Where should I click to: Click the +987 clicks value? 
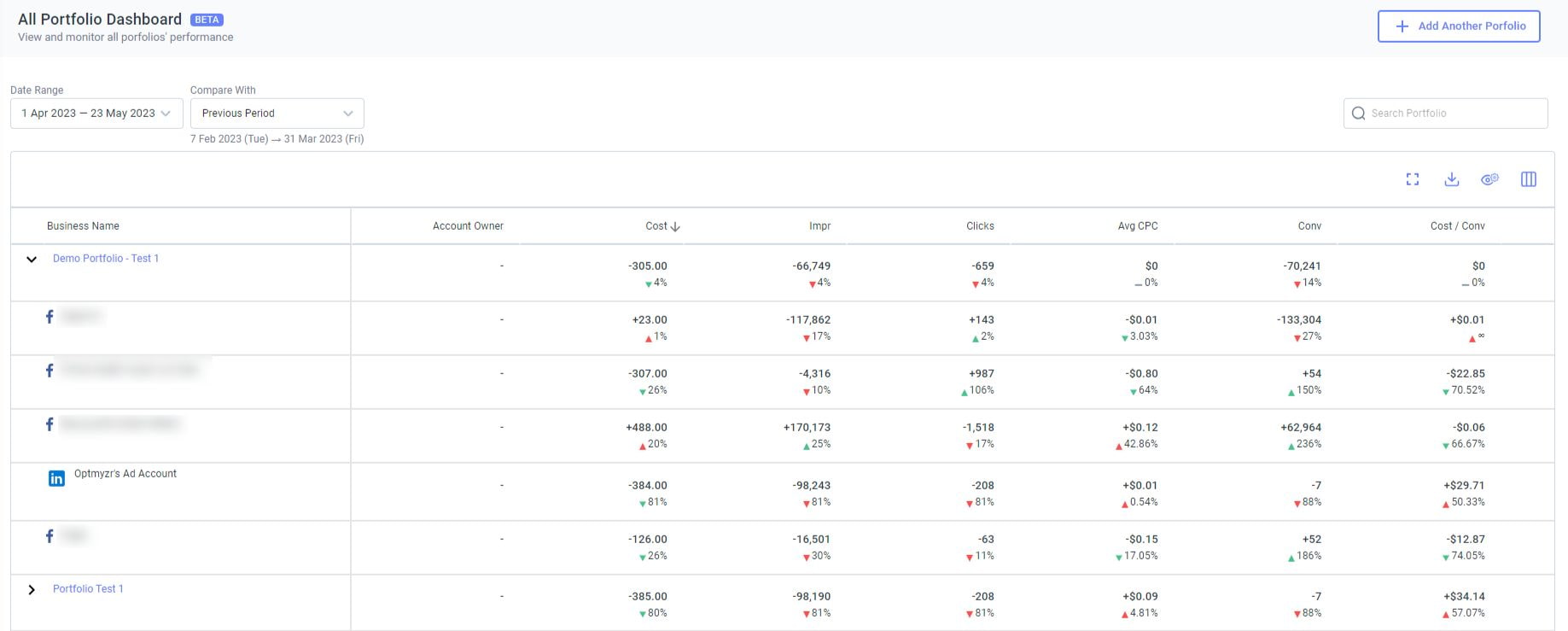pos(982,374)
